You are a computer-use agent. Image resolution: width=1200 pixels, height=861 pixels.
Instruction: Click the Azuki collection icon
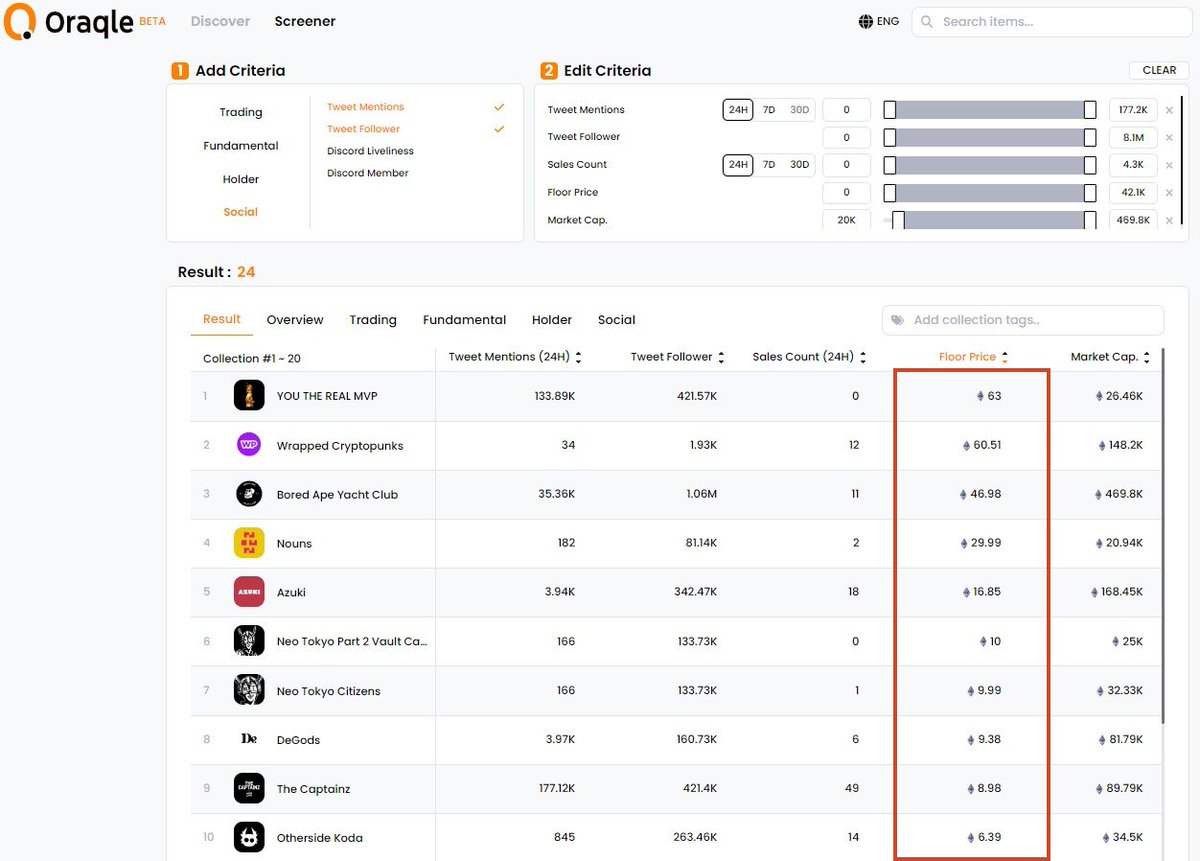point(249,592)
